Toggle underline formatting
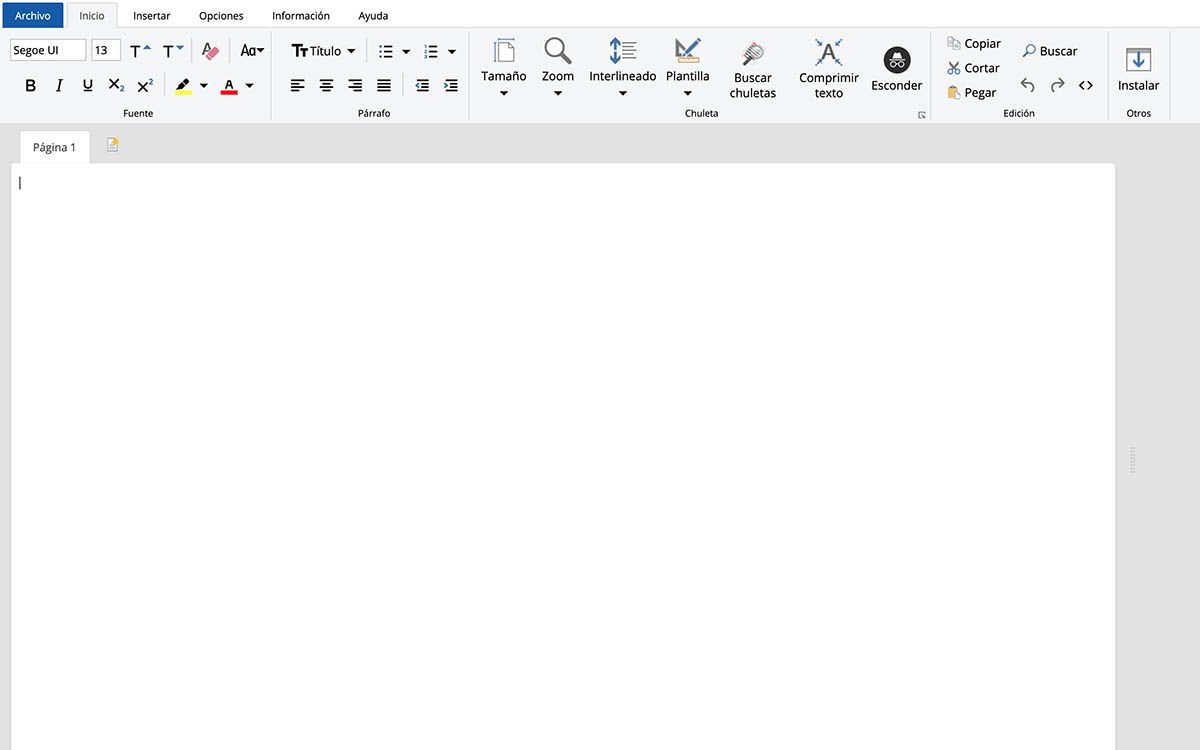 [87, 86]
